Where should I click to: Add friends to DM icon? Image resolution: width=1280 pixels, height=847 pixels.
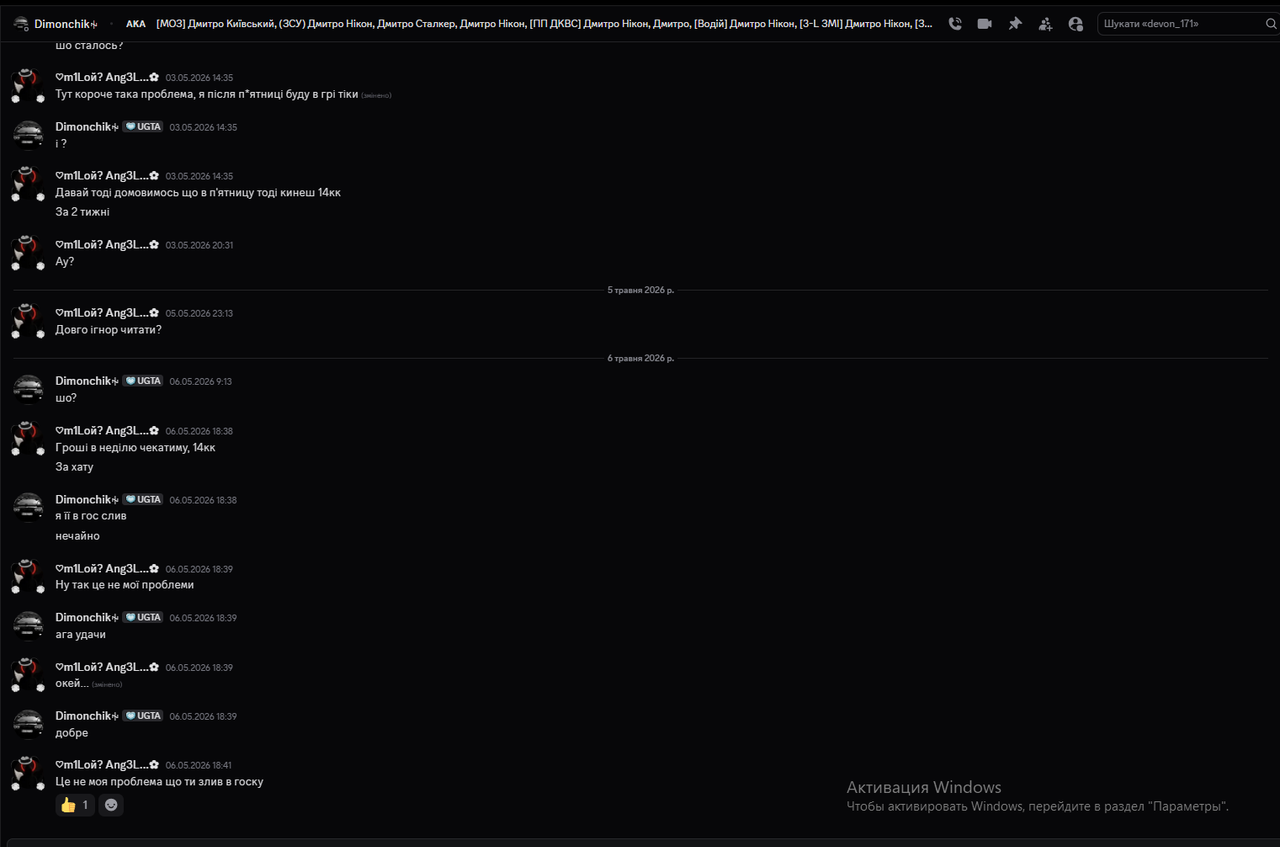coord(1045,24)
